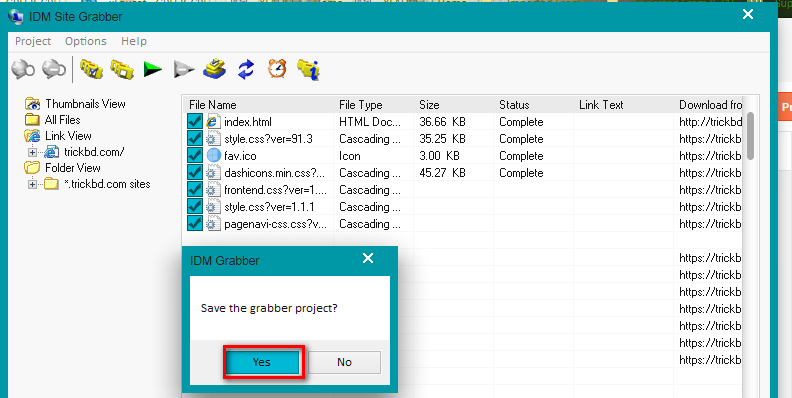This screenshot has width=792, height=398.
Task: Click the Check all files folder icon
Action: [91, 69]
